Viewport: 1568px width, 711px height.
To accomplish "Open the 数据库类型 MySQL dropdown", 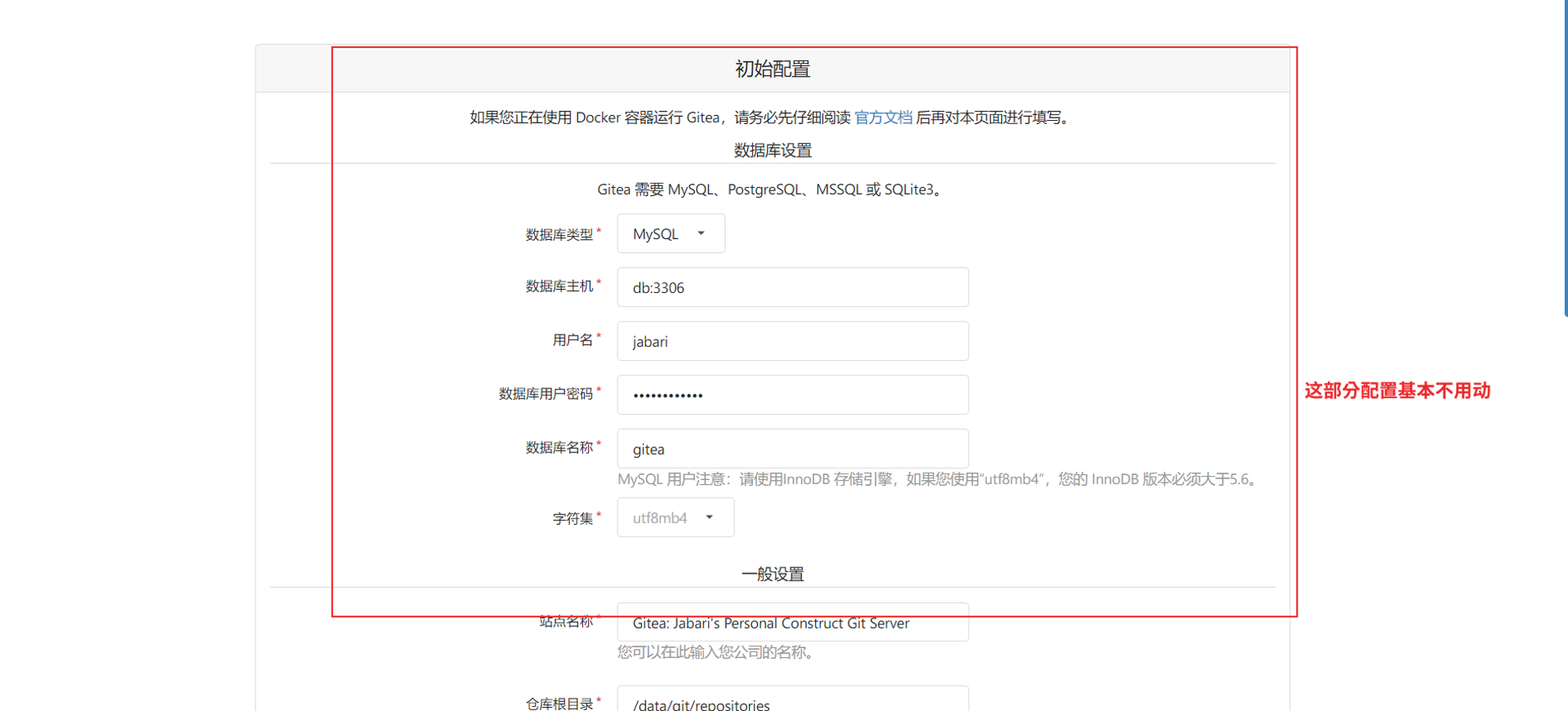I will (x=670, y=233).
